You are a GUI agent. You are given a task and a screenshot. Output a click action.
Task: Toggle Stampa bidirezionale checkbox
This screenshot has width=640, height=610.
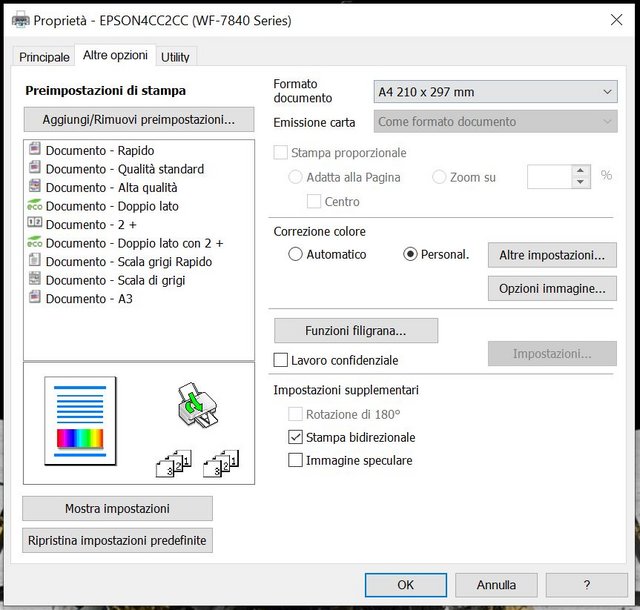[x=295, y=437]
